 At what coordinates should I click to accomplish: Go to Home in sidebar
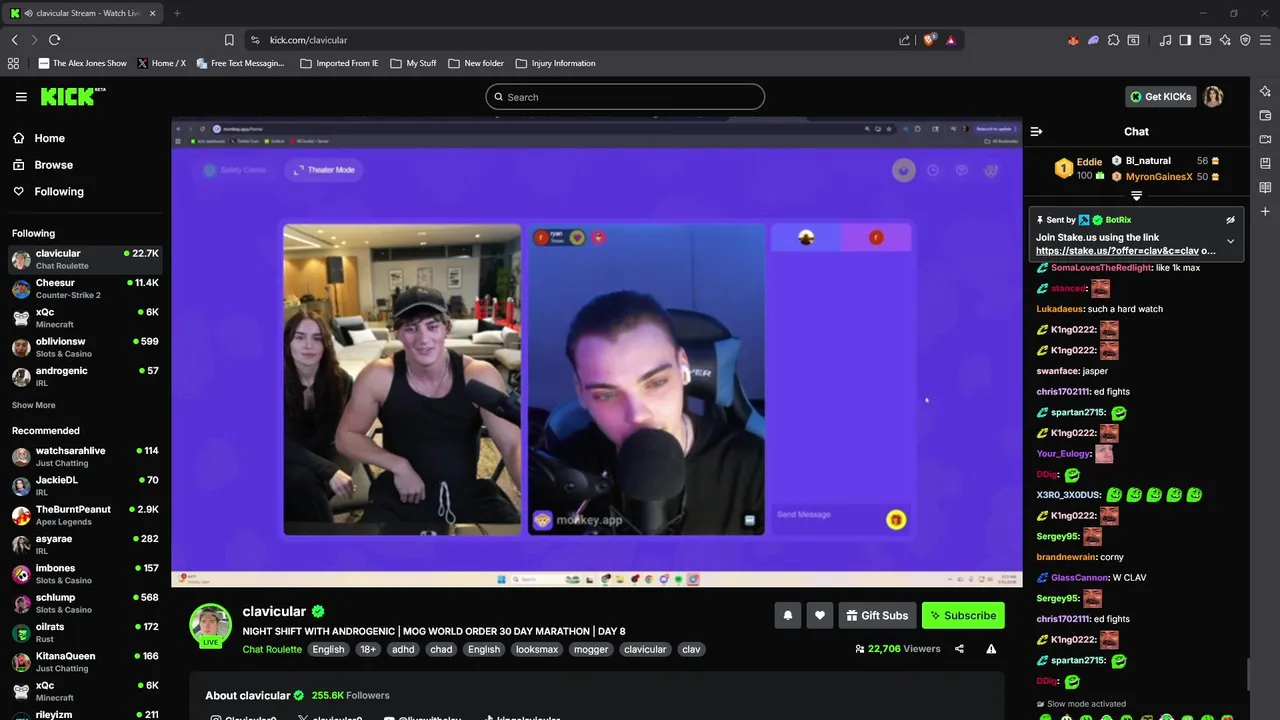click(85, 138)
